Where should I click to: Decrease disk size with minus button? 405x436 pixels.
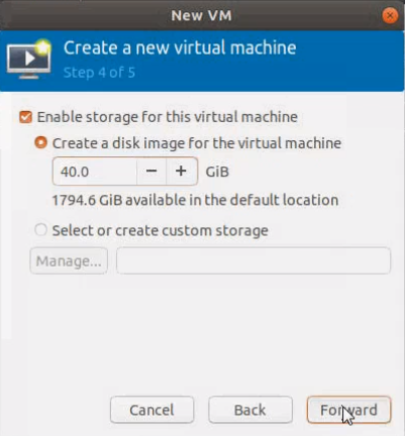[x=151, y=171]
